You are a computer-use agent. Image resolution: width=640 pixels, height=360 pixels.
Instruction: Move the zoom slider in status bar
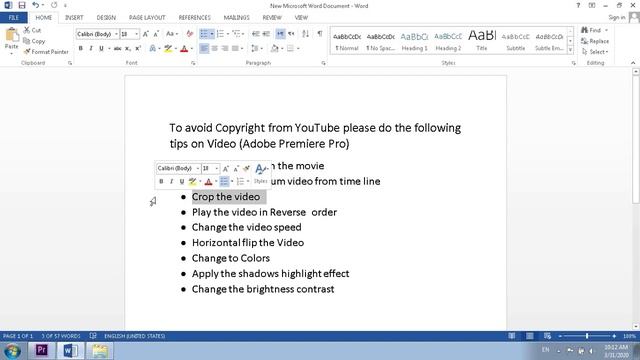click(587, 336)
